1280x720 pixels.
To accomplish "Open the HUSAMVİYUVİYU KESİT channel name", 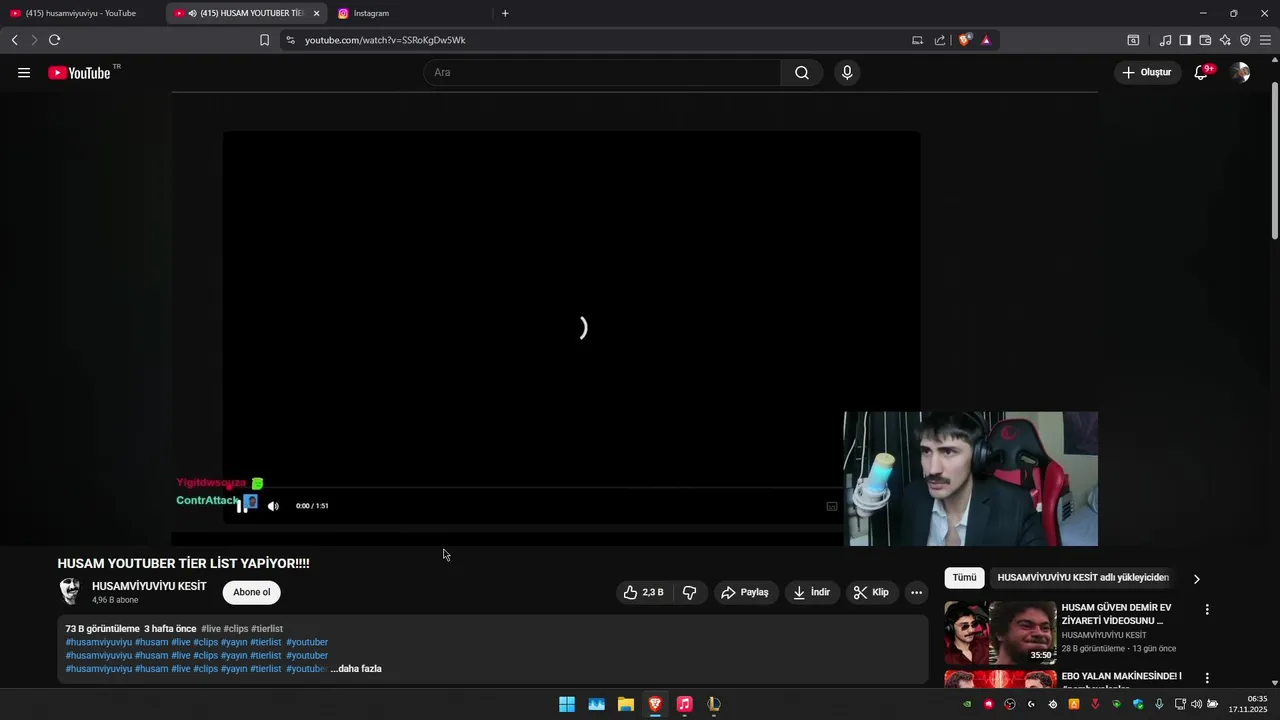I will (x=149, y=586).
